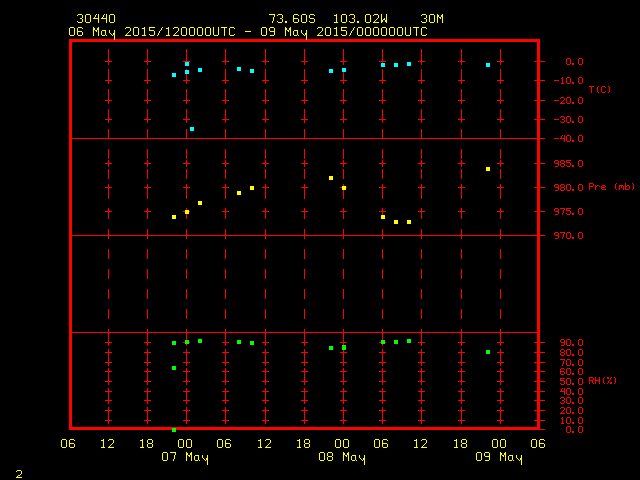Click the rightmost cyan temperature data point
The image size is (640, 480).
click(488, 65)
